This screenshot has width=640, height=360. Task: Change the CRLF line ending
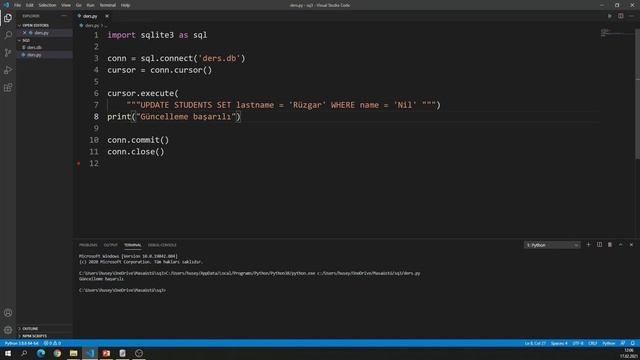point(593,343)
